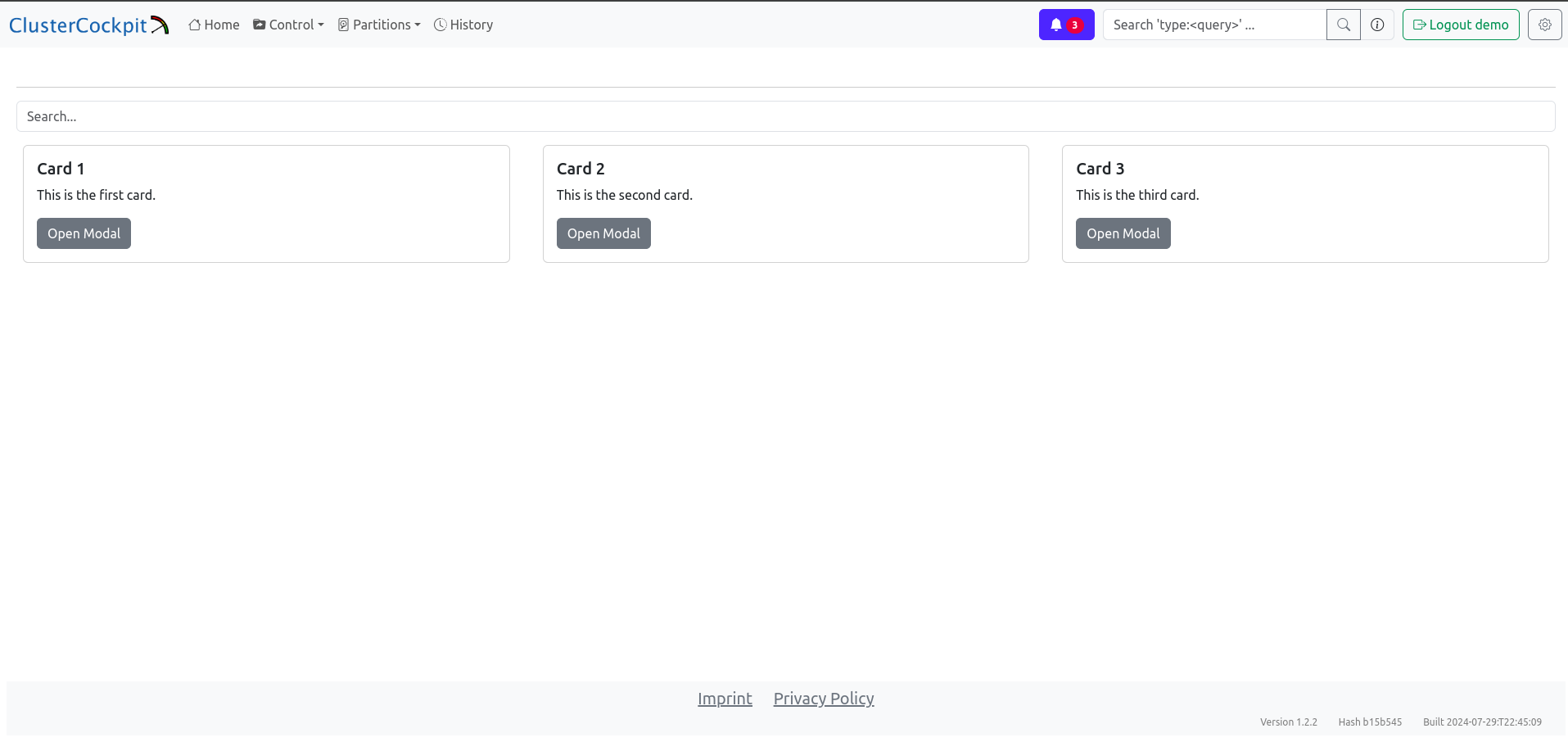Open the Privacy Policy link

click(x=823, y=699)
